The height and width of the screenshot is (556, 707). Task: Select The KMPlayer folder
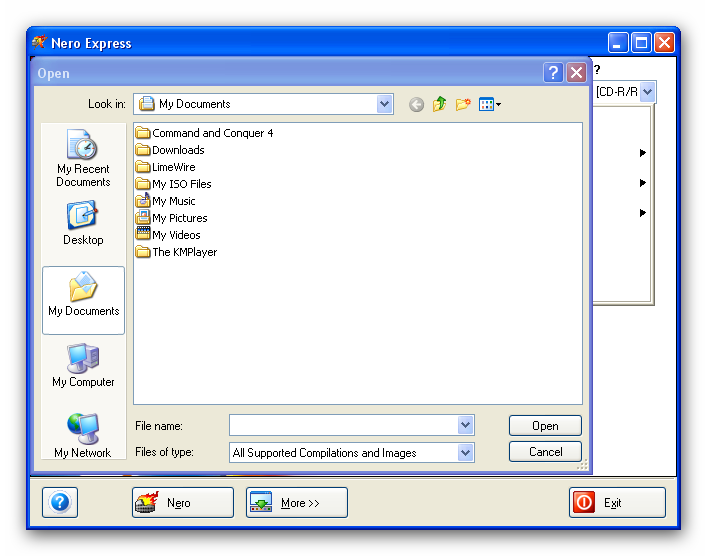click(x=176, y=252)
